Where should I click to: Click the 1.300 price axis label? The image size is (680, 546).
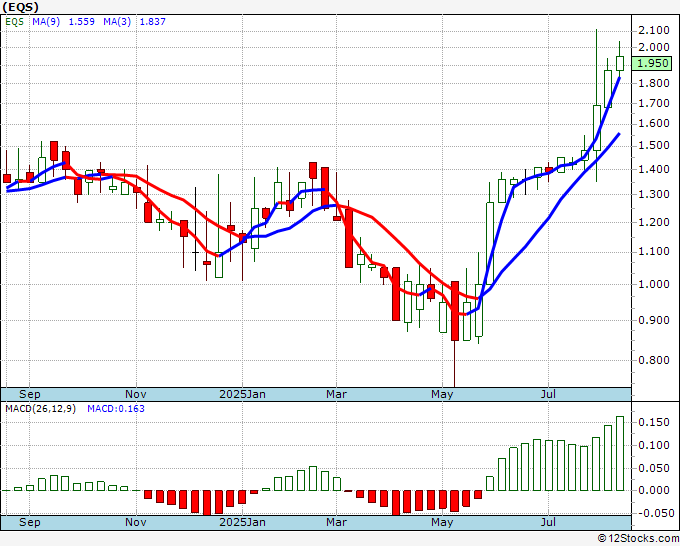point(654,194)
